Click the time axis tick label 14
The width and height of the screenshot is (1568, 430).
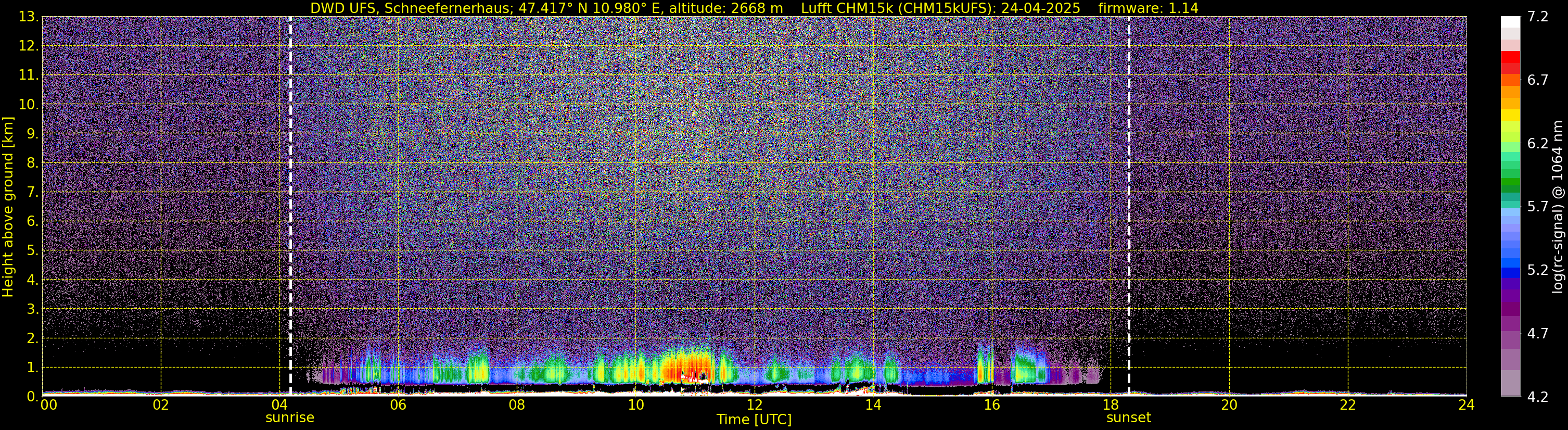coord(873,405)
